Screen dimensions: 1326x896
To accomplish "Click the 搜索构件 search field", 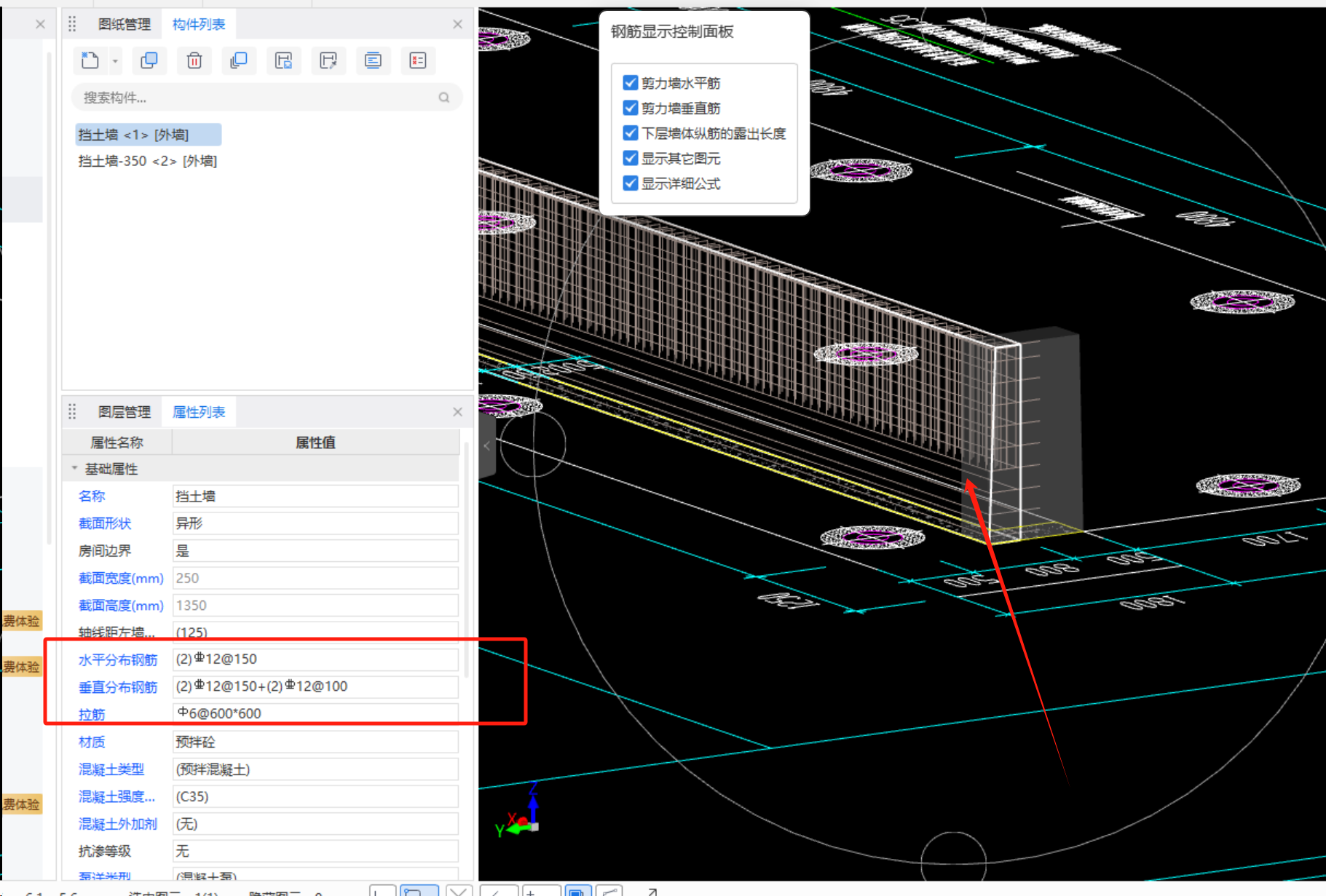I will [267, 98].
